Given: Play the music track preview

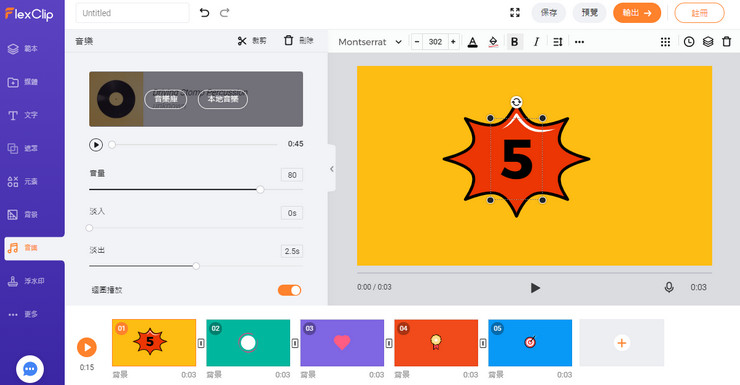Looking at the screenshot, I should point(96,145).
